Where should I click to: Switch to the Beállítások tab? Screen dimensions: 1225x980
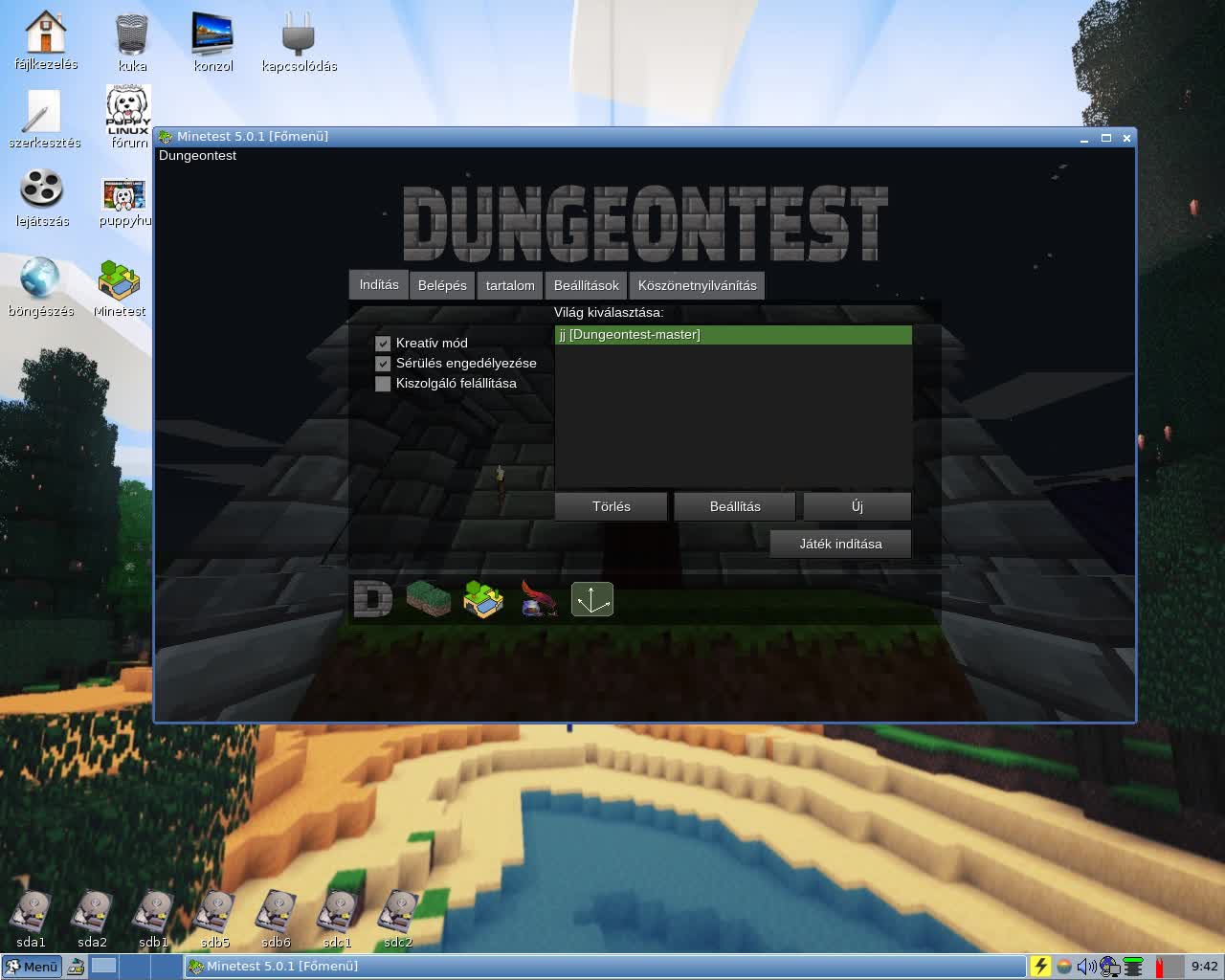coord(586,285)
